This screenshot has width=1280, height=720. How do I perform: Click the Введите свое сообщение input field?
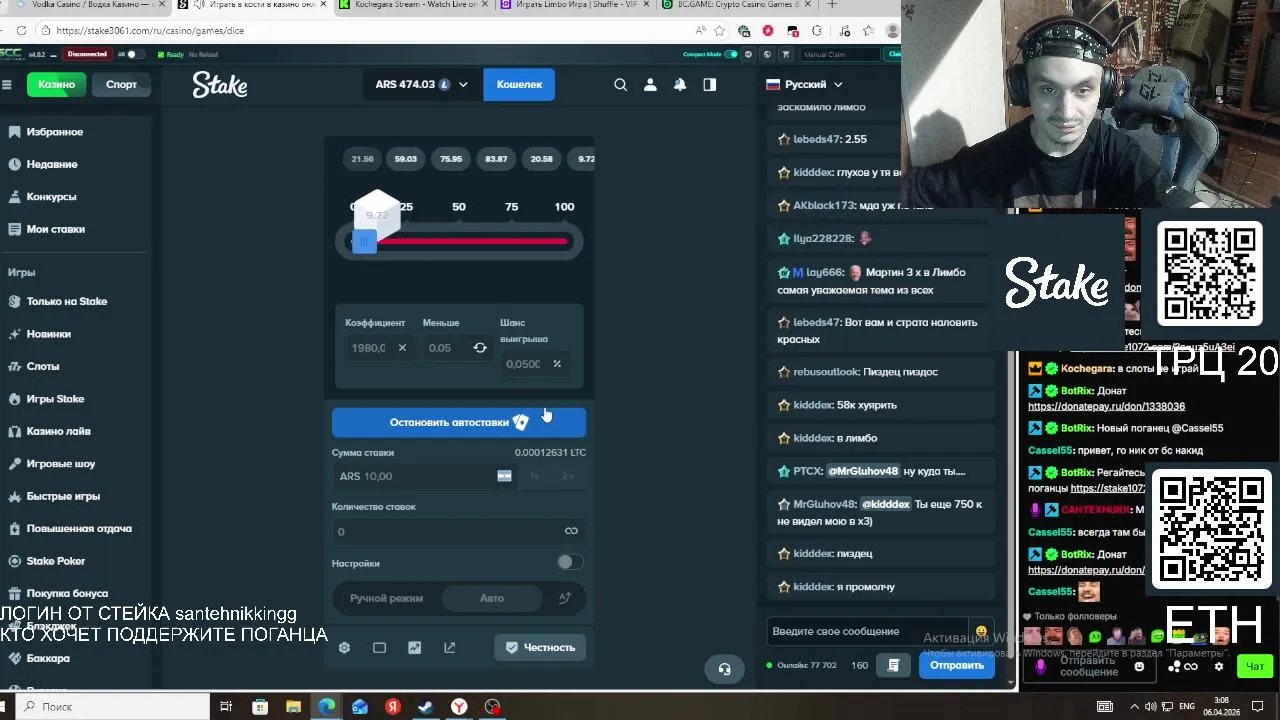(x=868, y=631)
